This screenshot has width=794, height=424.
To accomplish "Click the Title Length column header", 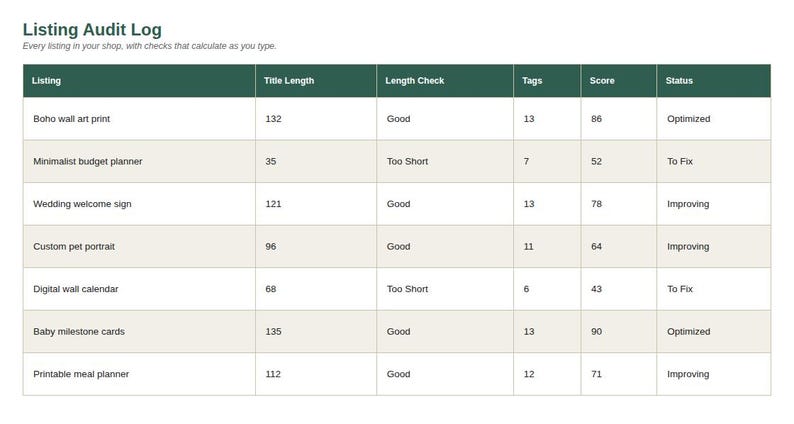I will (x=316, y=81).
